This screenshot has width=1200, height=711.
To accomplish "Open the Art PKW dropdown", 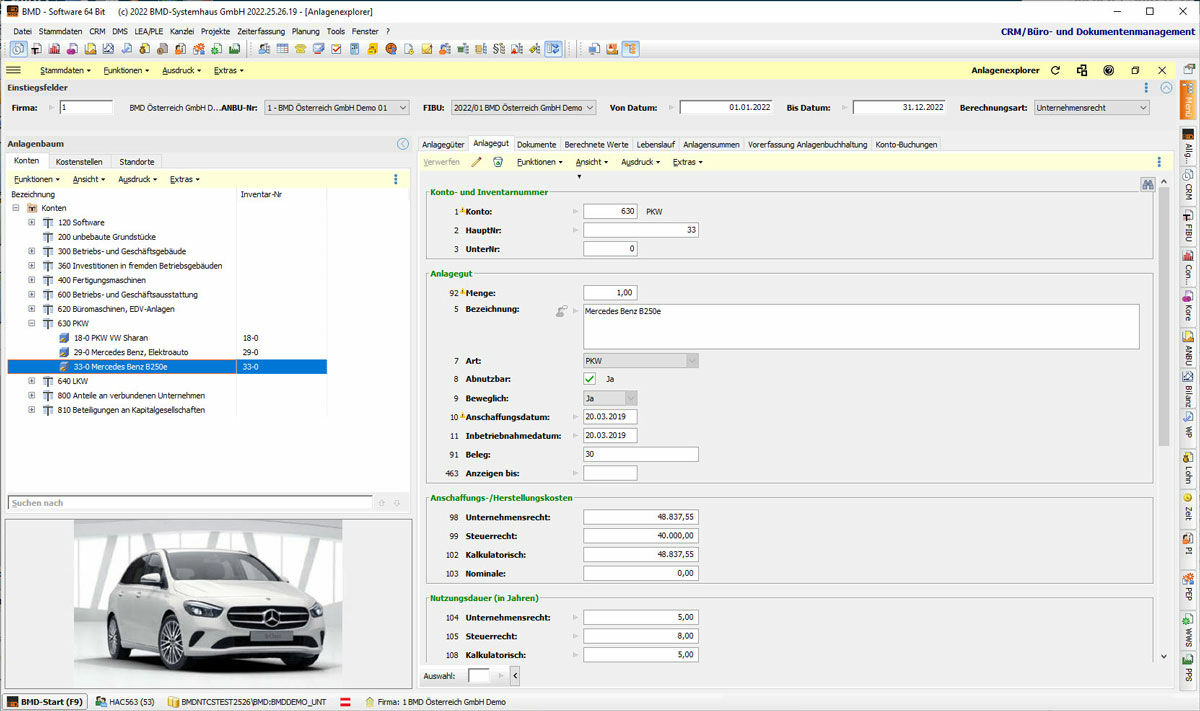I will [691, 360].
